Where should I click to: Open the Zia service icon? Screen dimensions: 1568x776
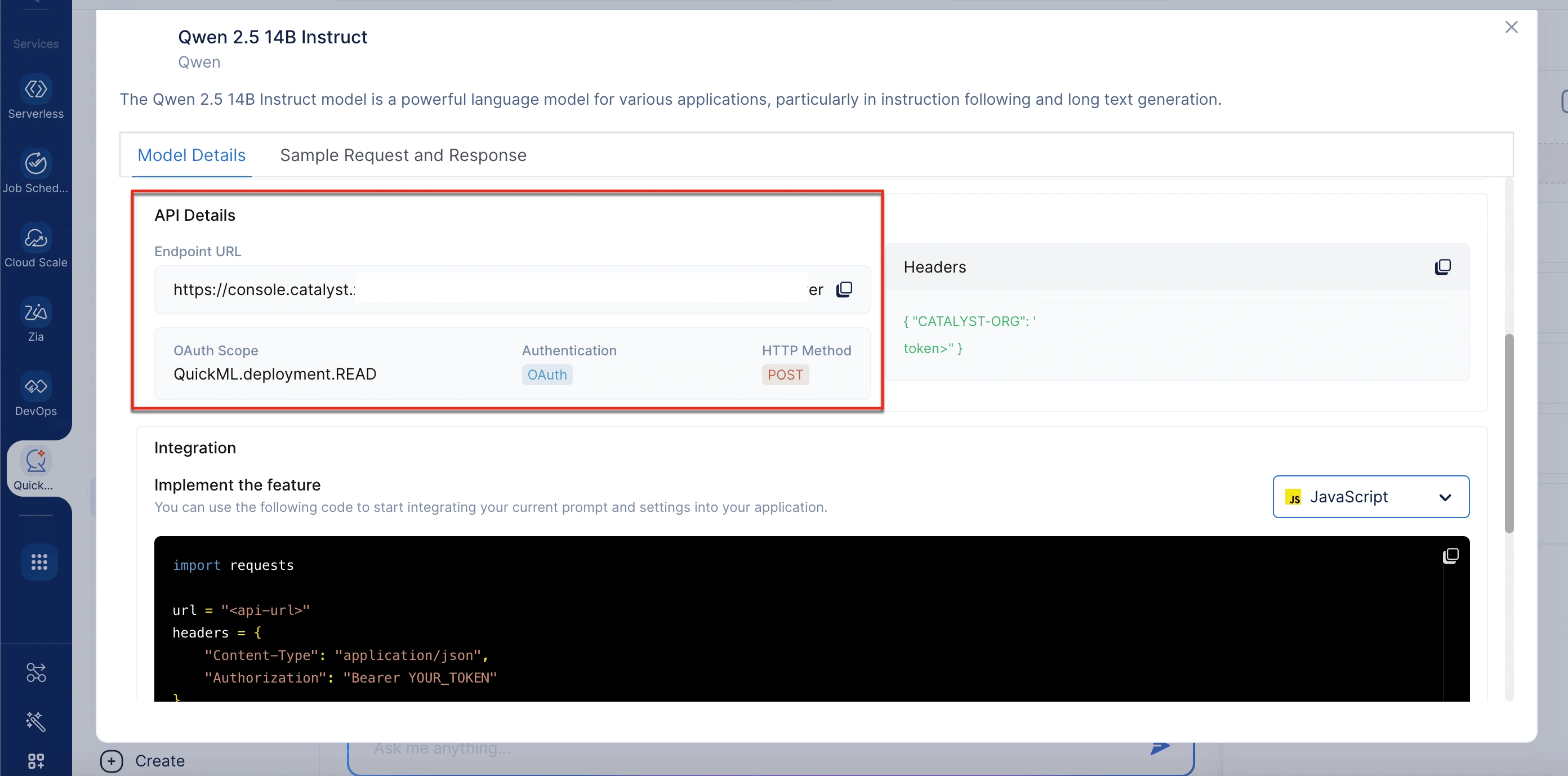[36, 312]
